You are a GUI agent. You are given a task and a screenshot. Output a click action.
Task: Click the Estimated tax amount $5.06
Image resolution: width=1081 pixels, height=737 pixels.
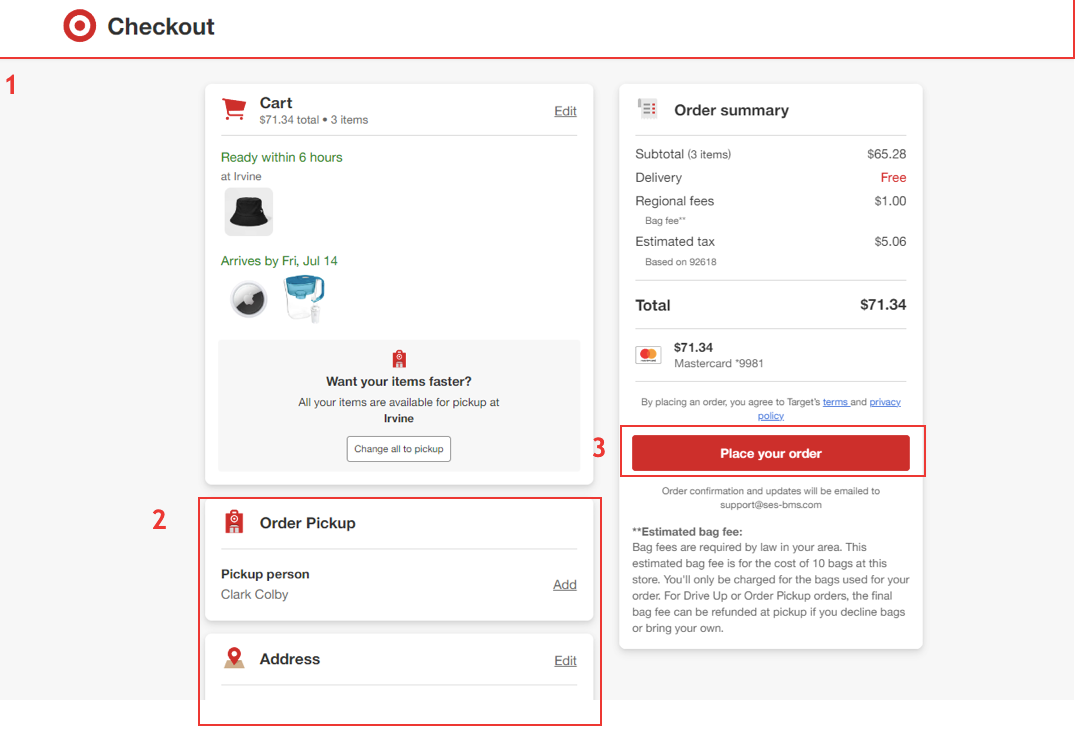click(890, 241)
